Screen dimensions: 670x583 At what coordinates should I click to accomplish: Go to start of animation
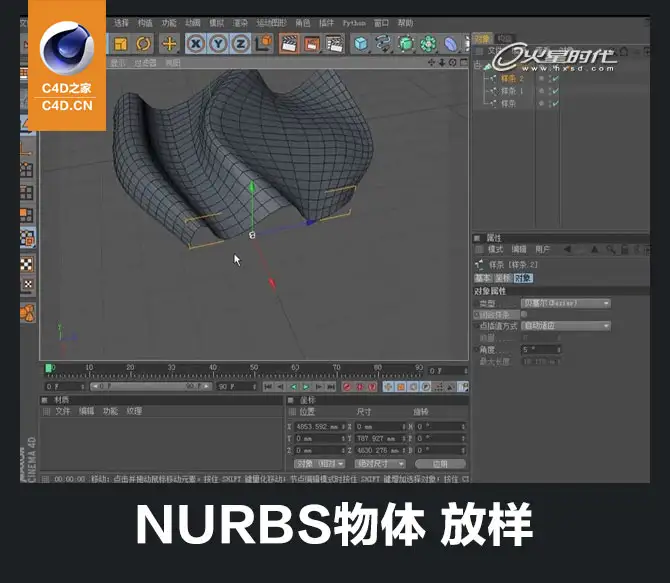tap(268, 387)
